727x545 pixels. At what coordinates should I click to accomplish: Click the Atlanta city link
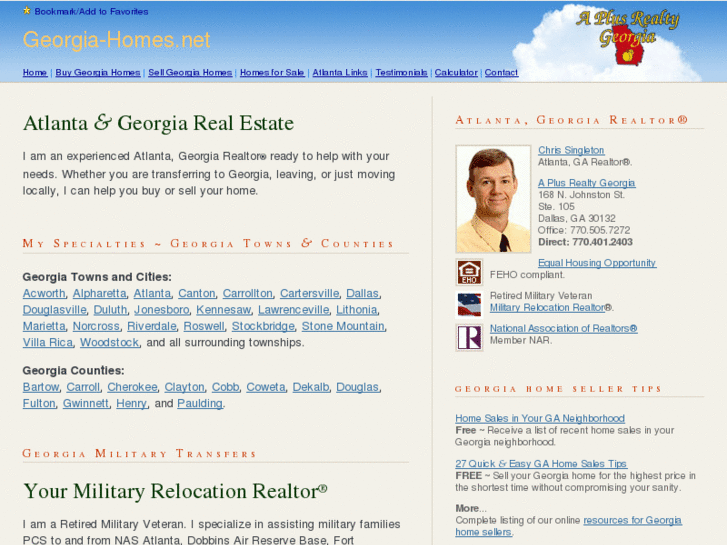[x=152, y=294]
